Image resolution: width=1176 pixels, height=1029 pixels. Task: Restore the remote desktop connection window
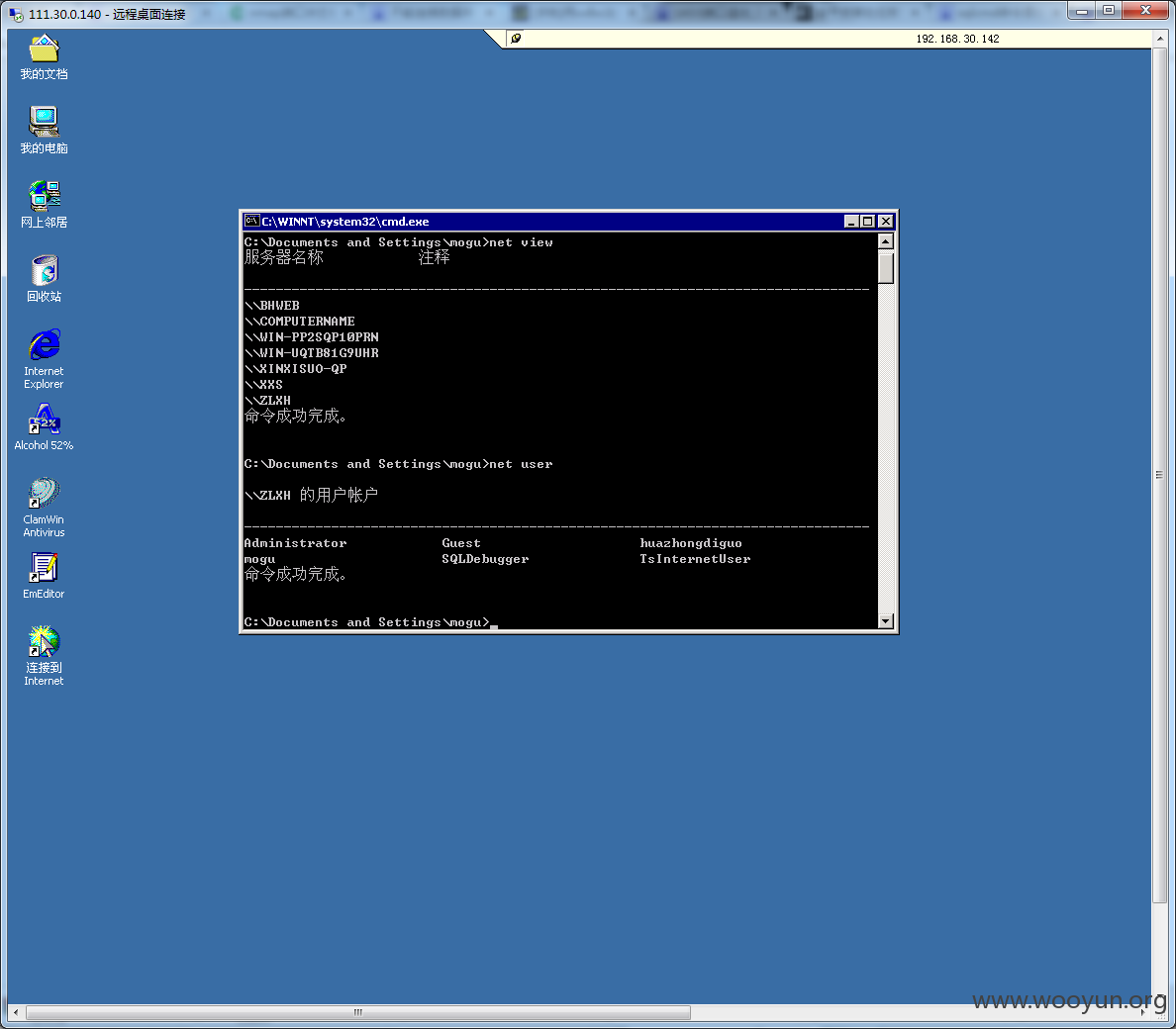point(1109,11)
